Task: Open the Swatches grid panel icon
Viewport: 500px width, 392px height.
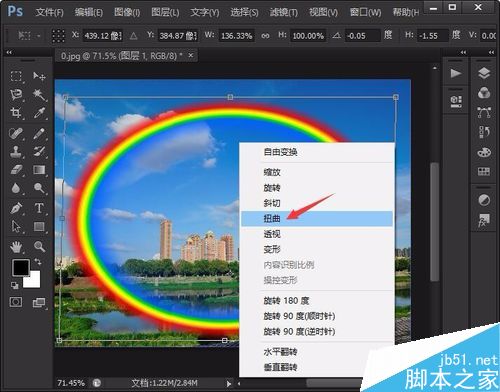Action: pos(484,172)
